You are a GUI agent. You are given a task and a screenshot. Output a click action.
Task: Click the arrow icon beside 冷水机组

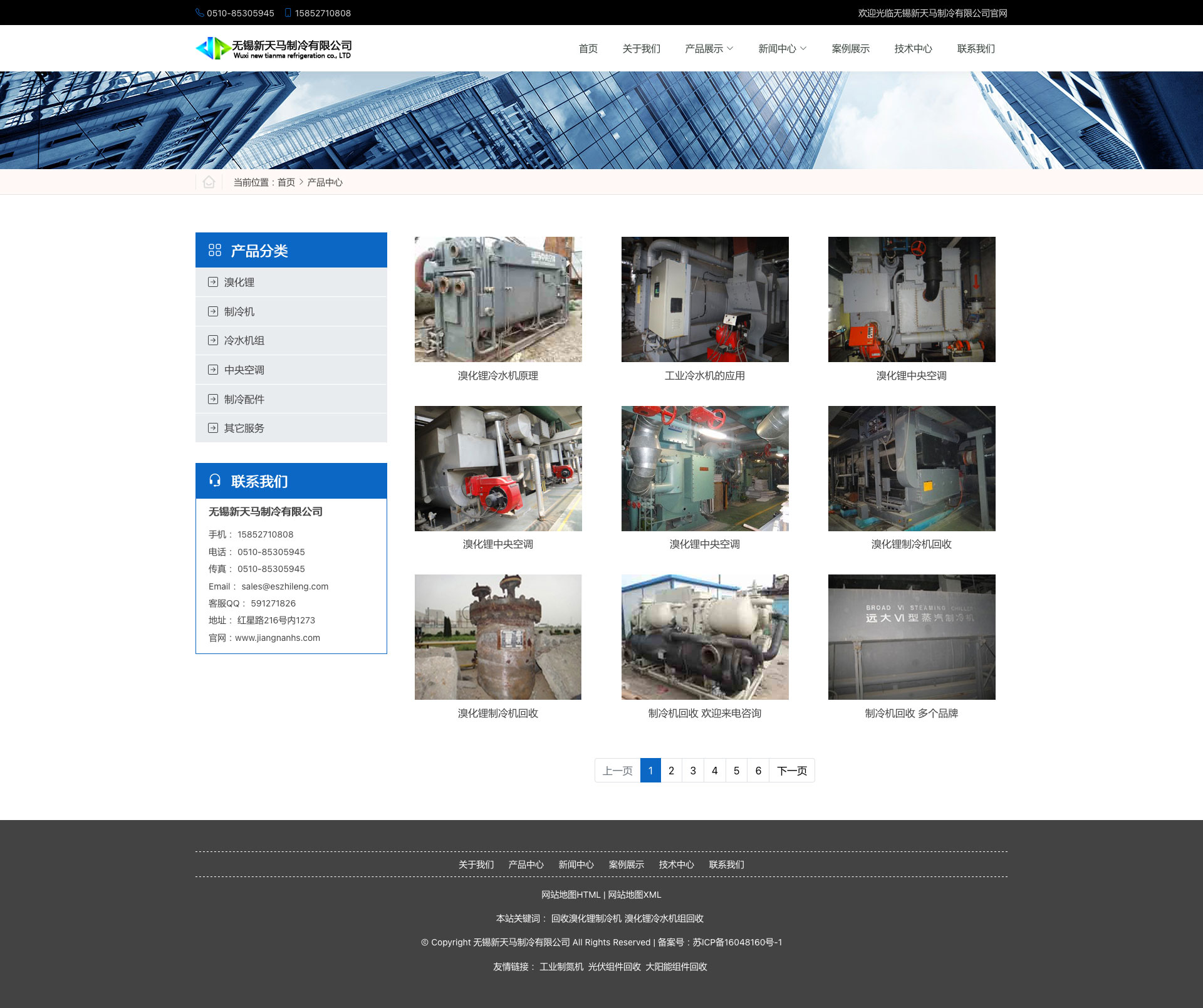(213, 340)
